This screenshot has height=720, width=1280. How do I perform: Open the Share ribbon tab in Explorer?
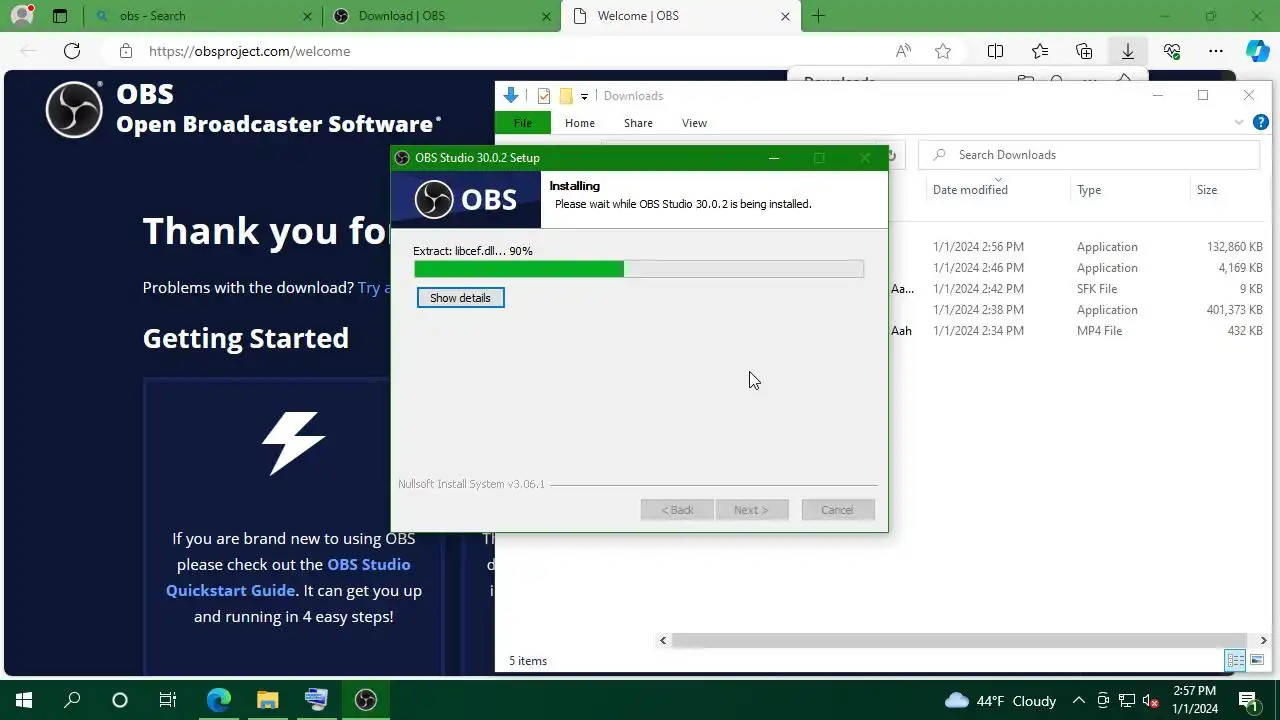tap(638, 123)
